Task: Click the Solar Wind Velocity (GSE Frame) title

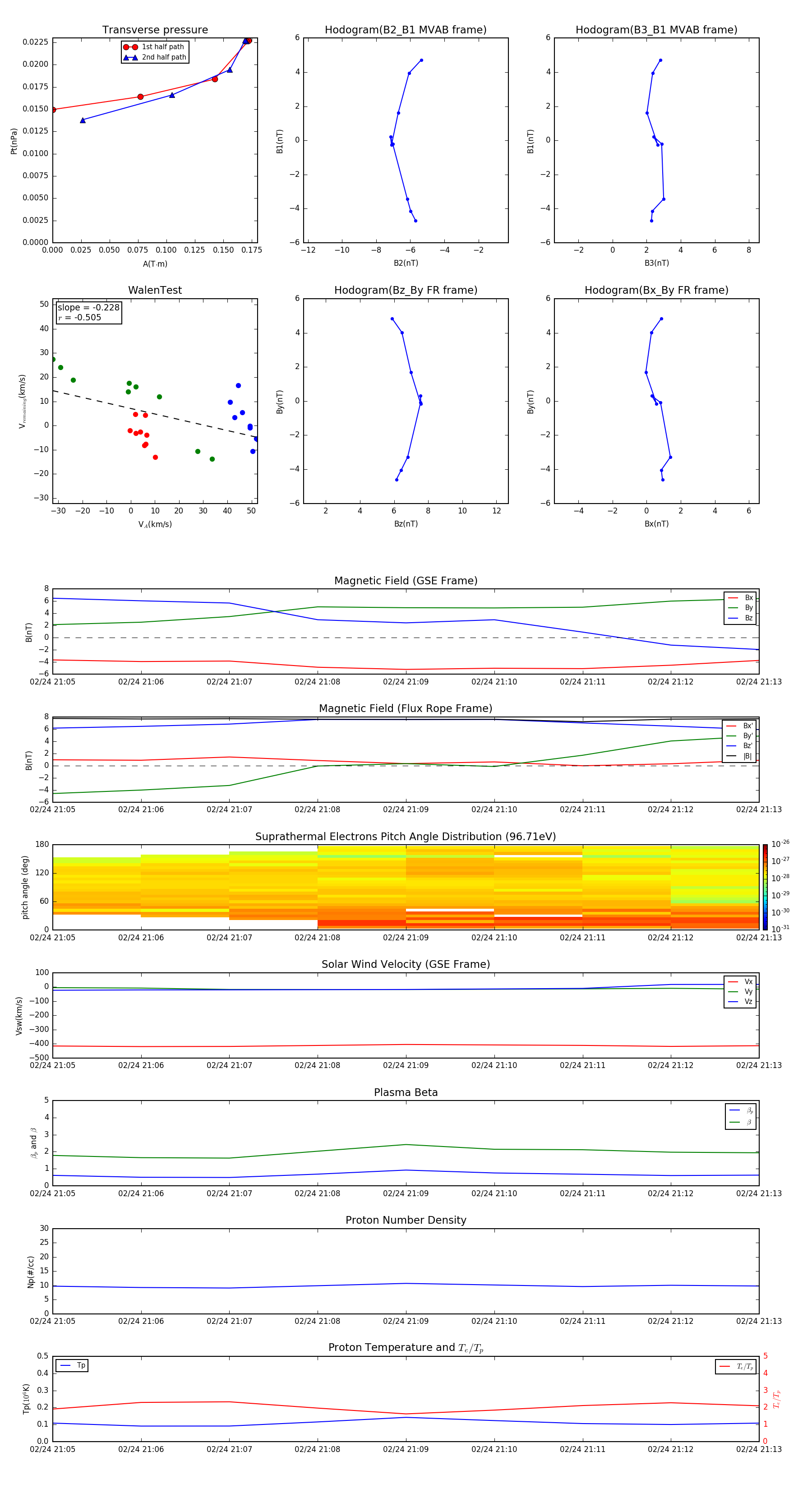Action: (406, 965)
